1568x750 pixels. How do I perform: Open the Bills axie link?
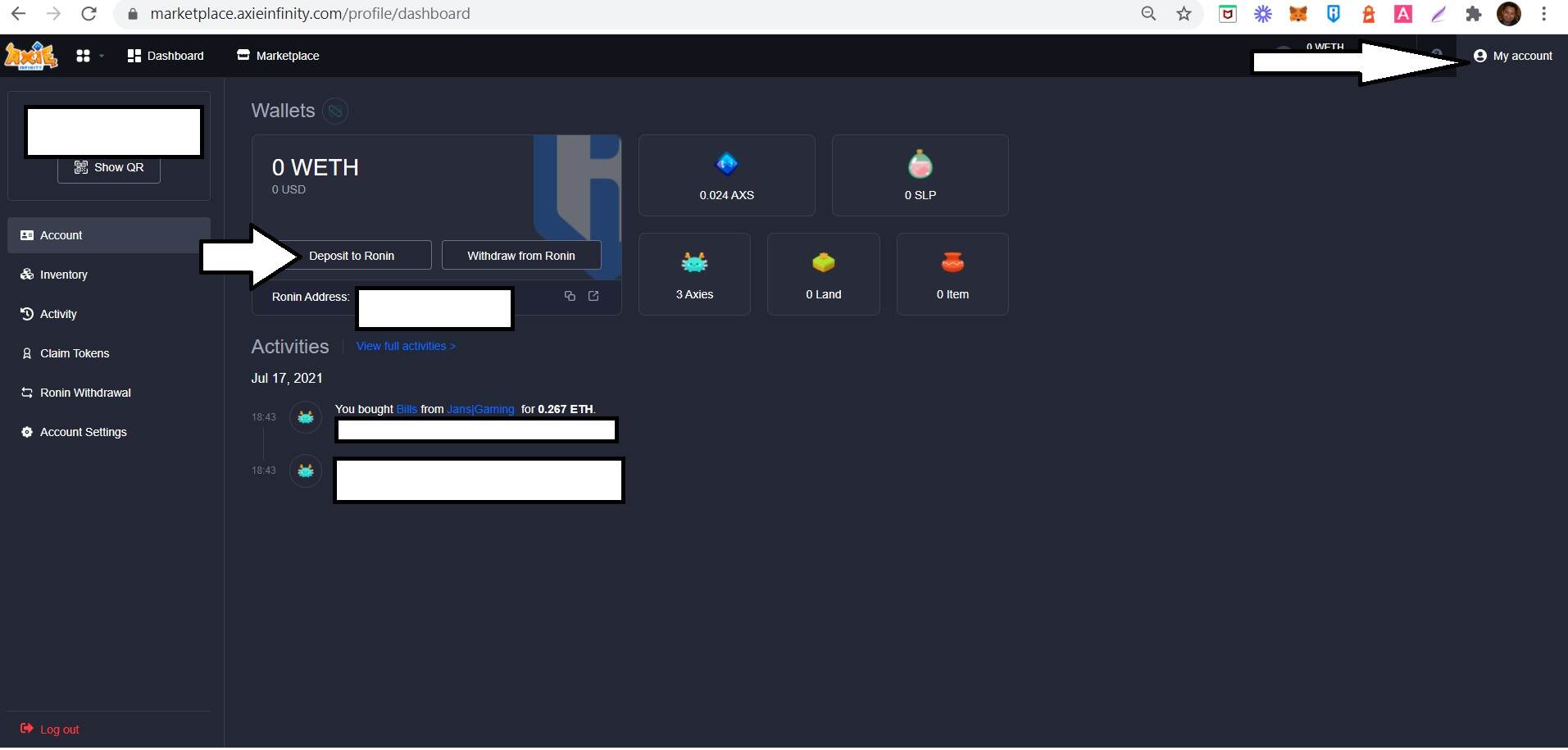(x=407, y=409)
